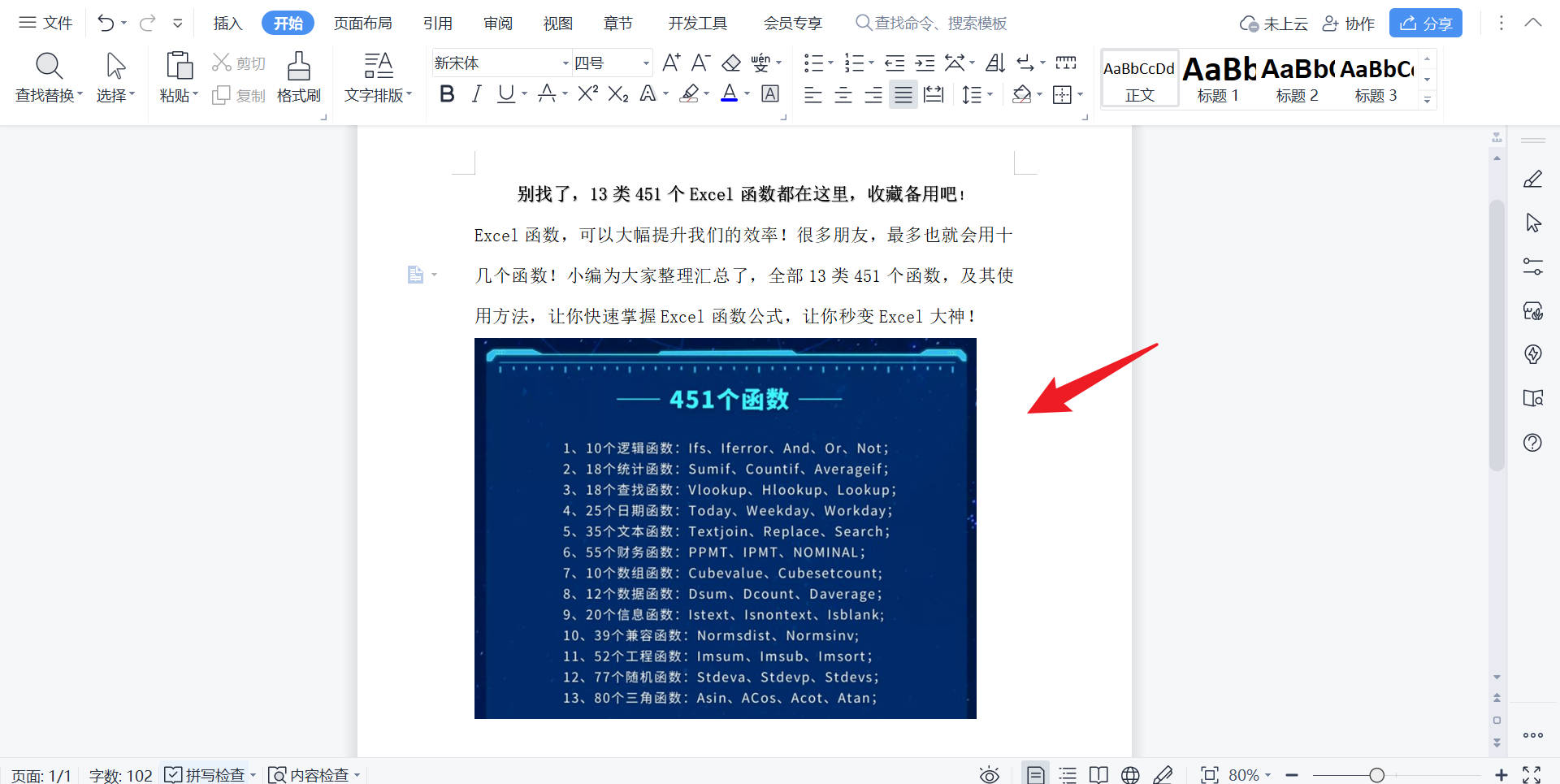The width and height of the screenshot is (1560, 784).
Task: Open Find and Replace tool
Action: [49, 78]
